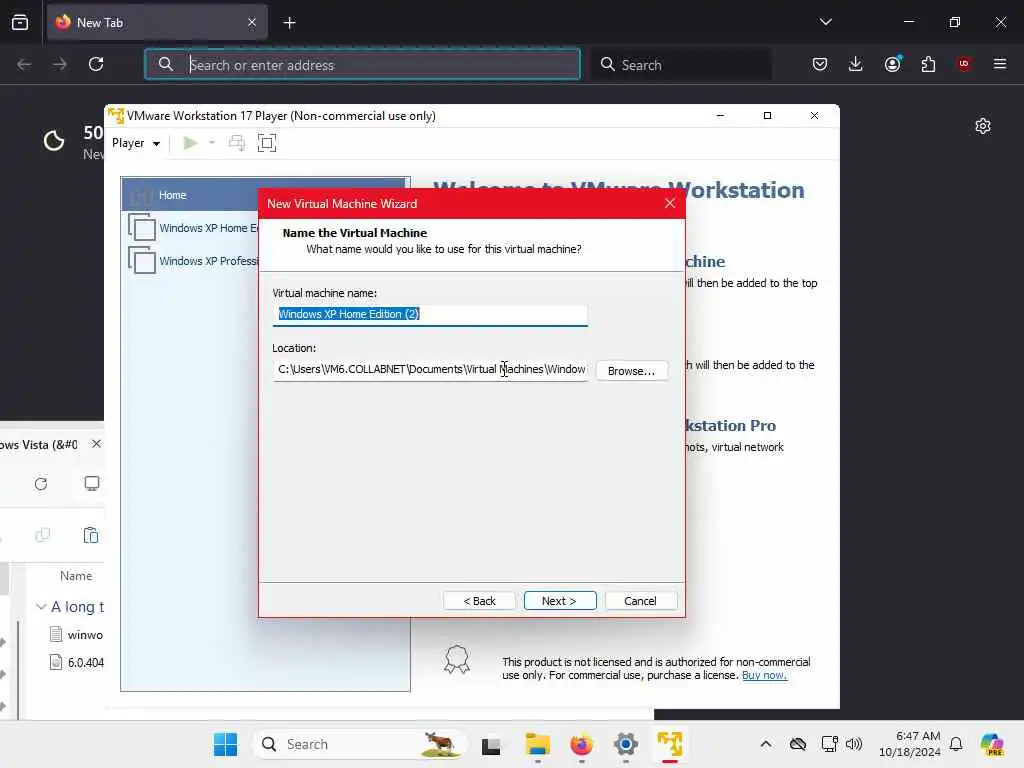Open Firefox View icon

click(20, 22)
